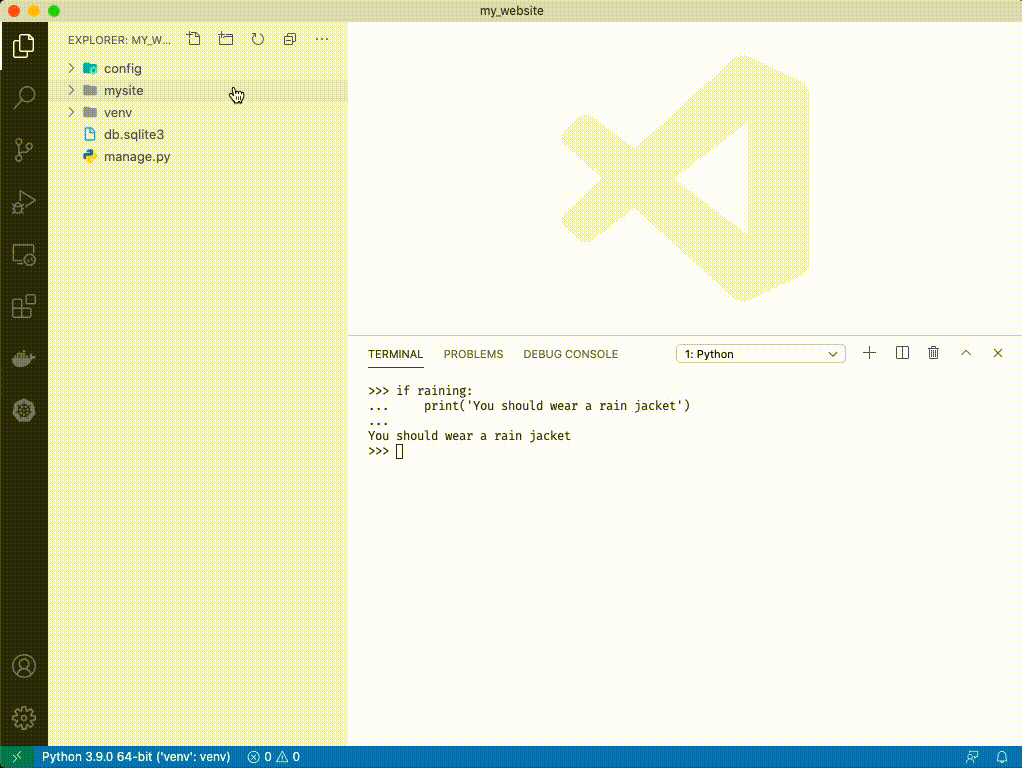Click the Remote Explorer icon

tap(24, 254)
